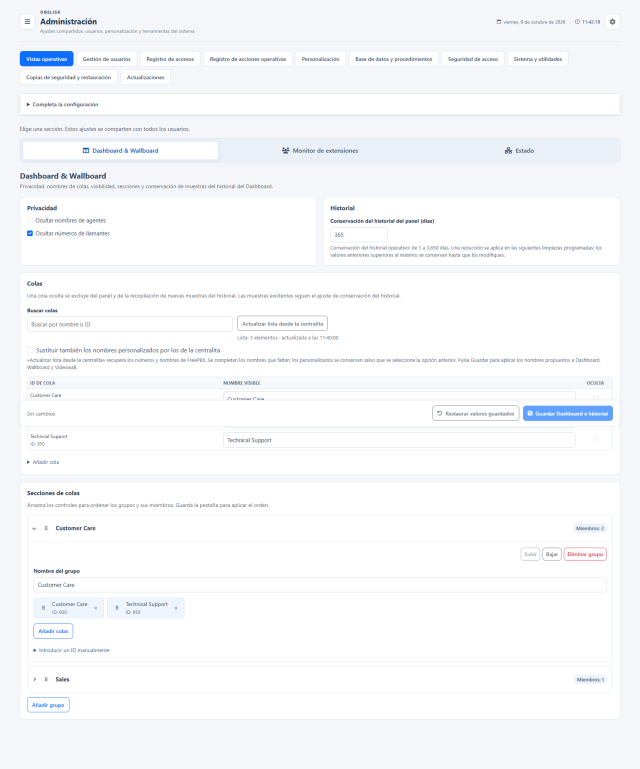The image size is (640, 769).
Task: Click the history retention days stepper field
Action: 358,235
